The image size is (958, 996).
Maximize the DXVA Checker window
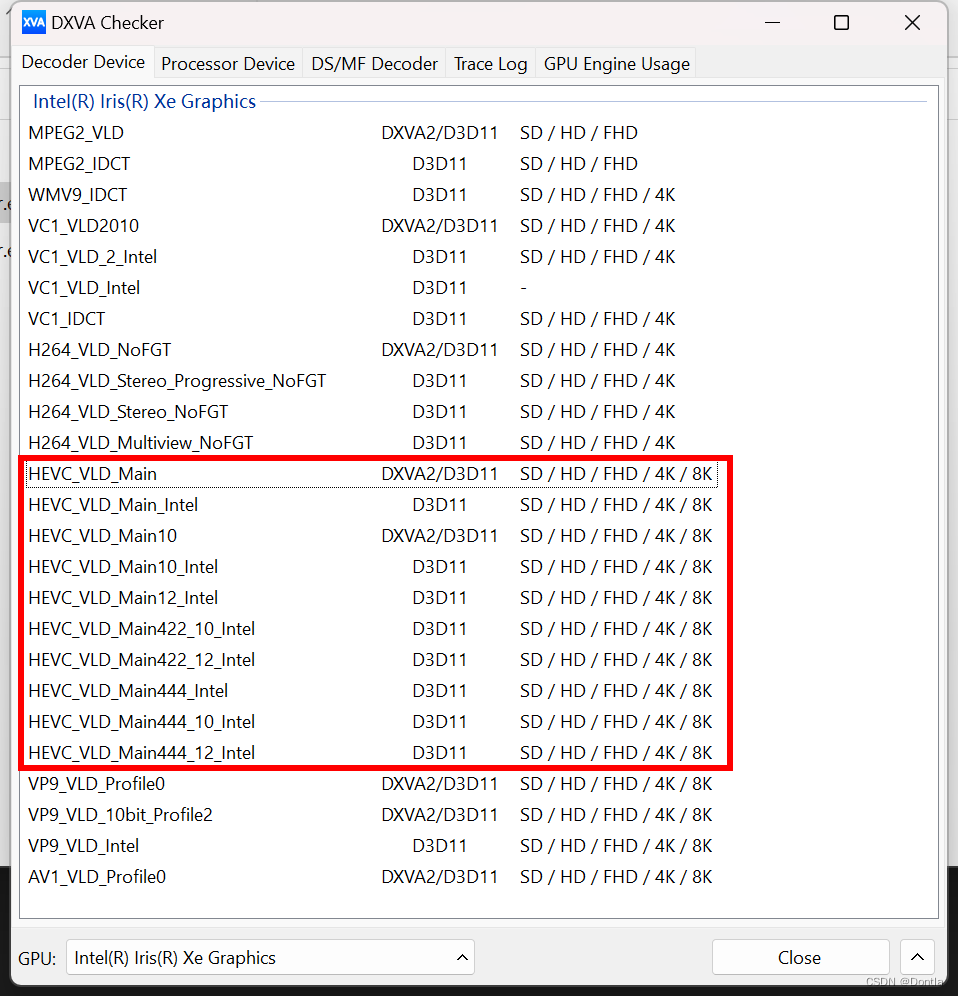click(x=841, y=24)
